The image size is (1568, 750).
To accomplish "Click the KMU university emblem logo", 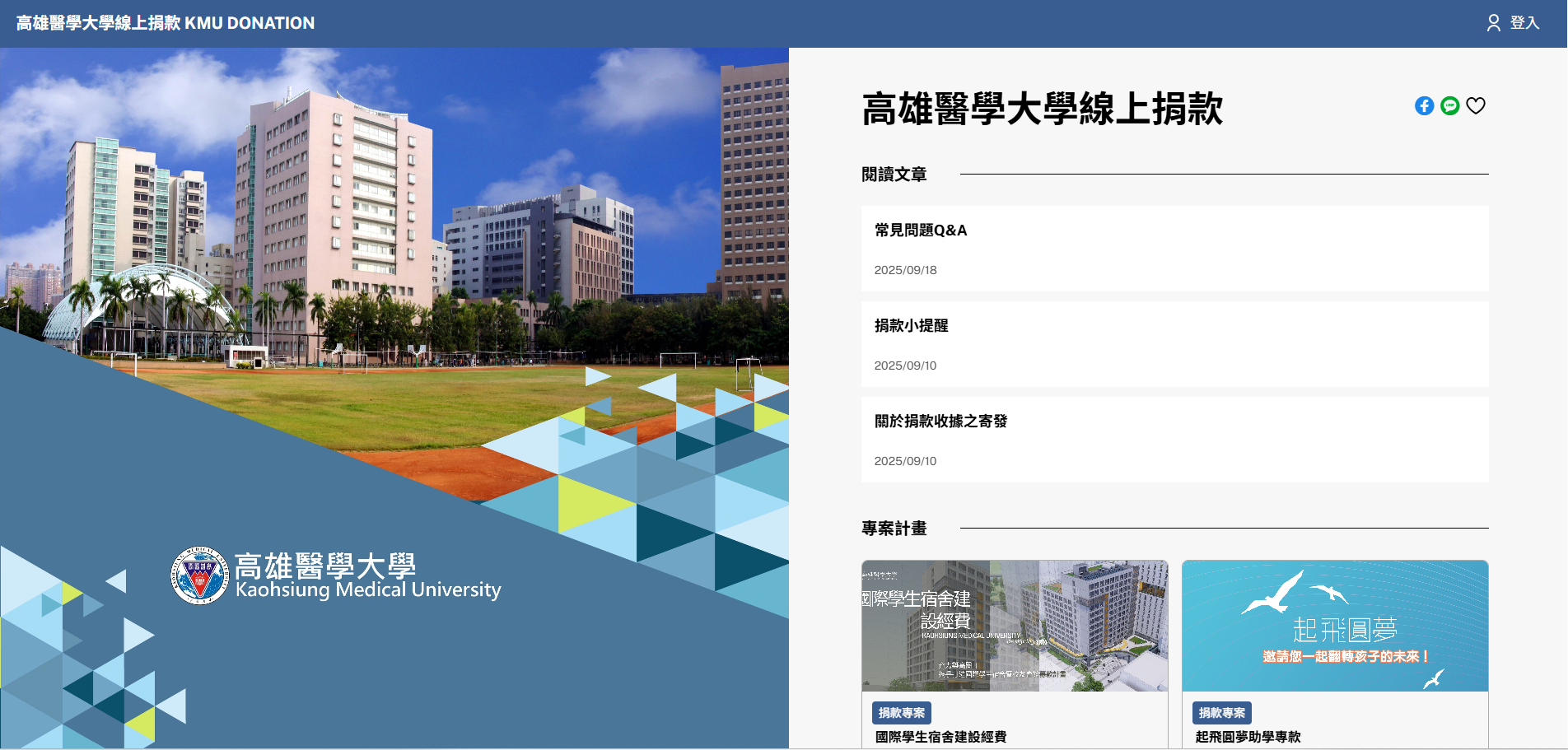I will click(x=199, y=576).
